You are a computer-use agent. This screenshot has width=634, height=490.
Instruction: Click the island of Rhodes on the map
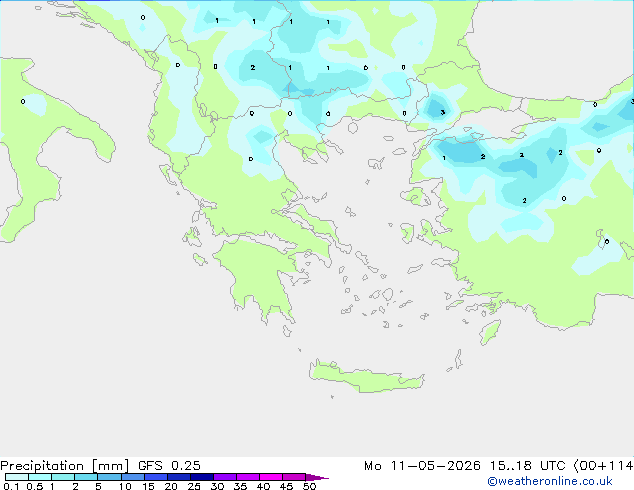point(490,332)
